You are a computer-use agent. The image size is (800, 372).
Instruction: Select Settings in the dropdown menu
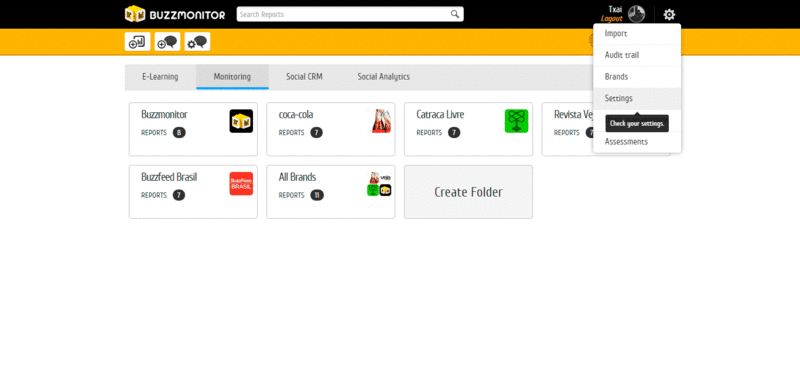click(x=637, y=98)
